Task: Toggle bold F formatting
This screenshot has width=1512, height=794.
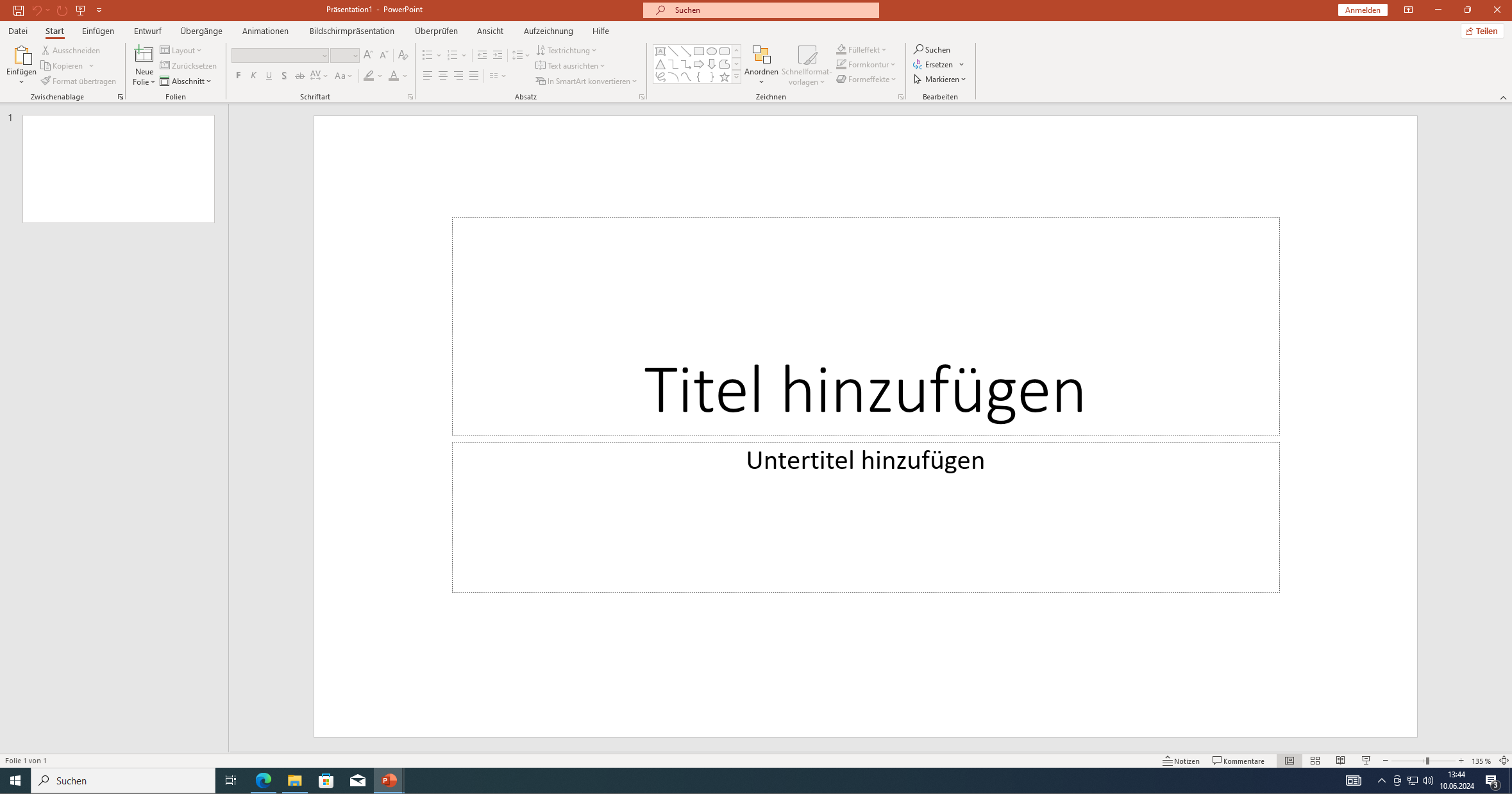Action: coord(239,76)
